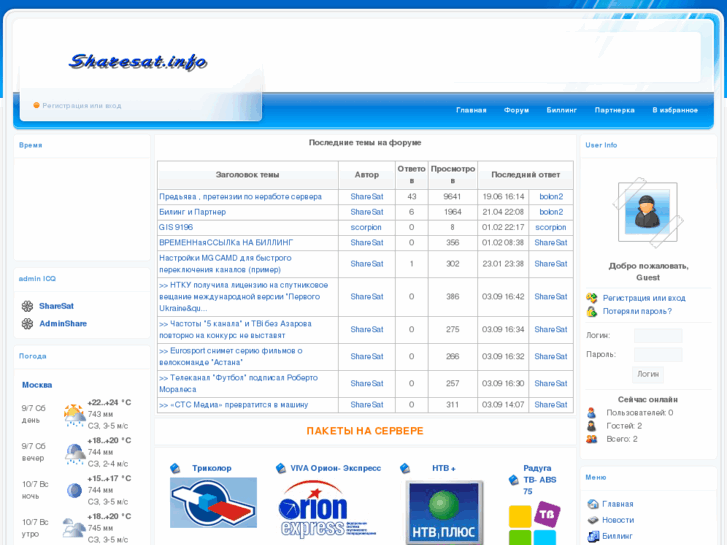Open the Москва weather city link
Screen dimensions: 727x545
coord(37,385)
